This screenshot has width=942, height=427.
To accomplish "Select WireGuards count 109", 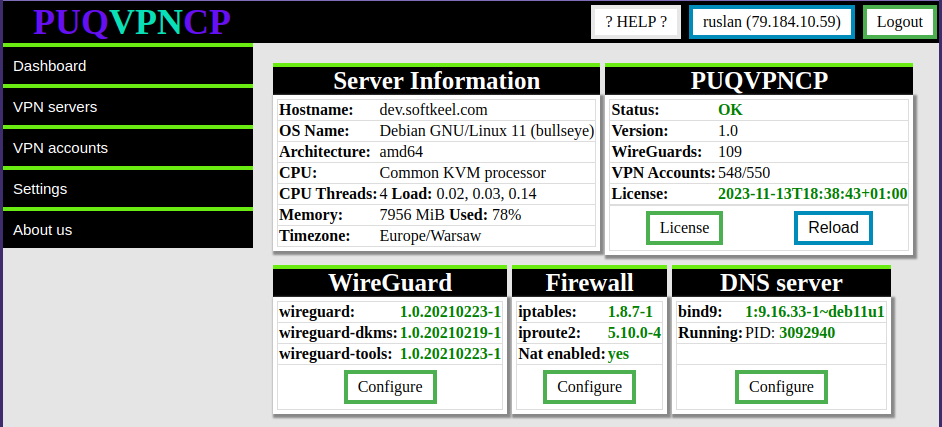I will (x=730, y=152).
